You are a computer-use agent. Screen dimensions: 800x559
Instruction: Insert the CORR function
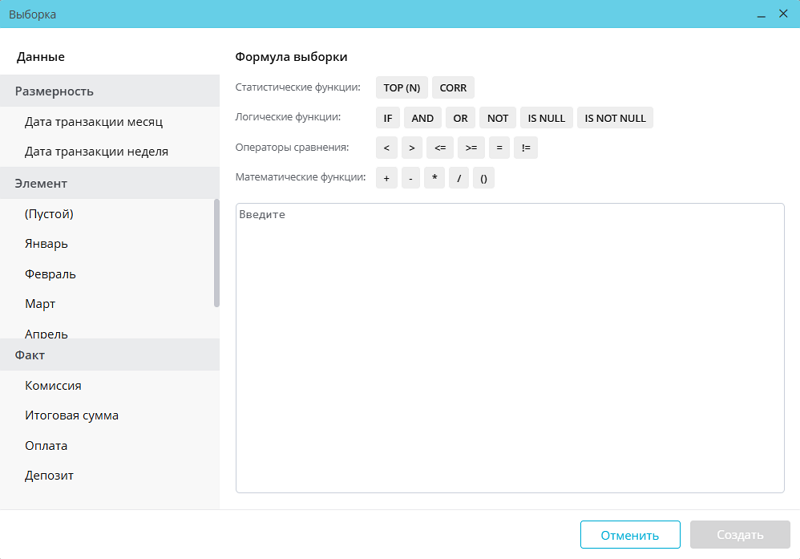click(453, 88)
